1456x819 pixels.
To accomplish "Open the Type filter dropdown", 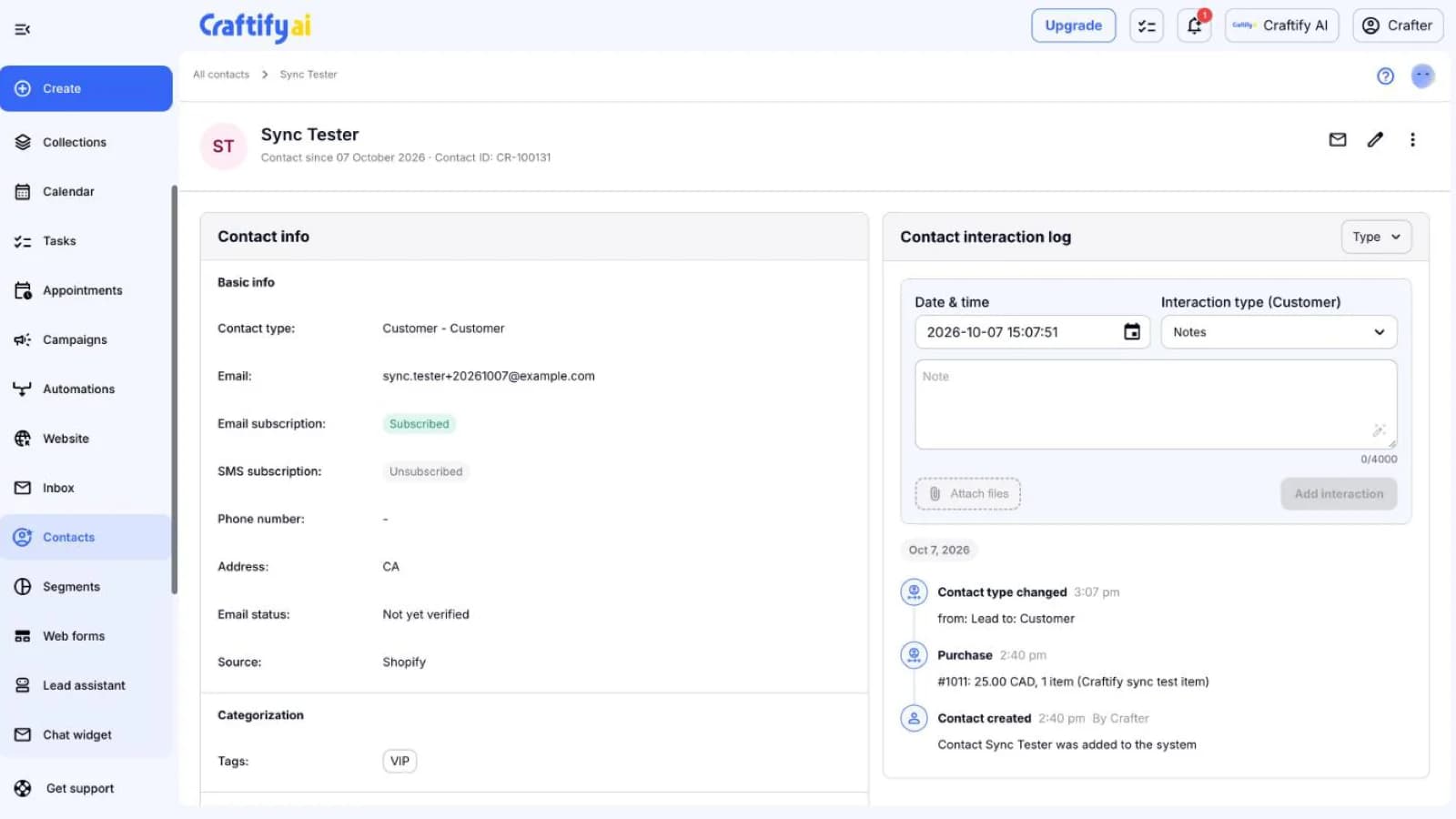I will point(1376,237).
